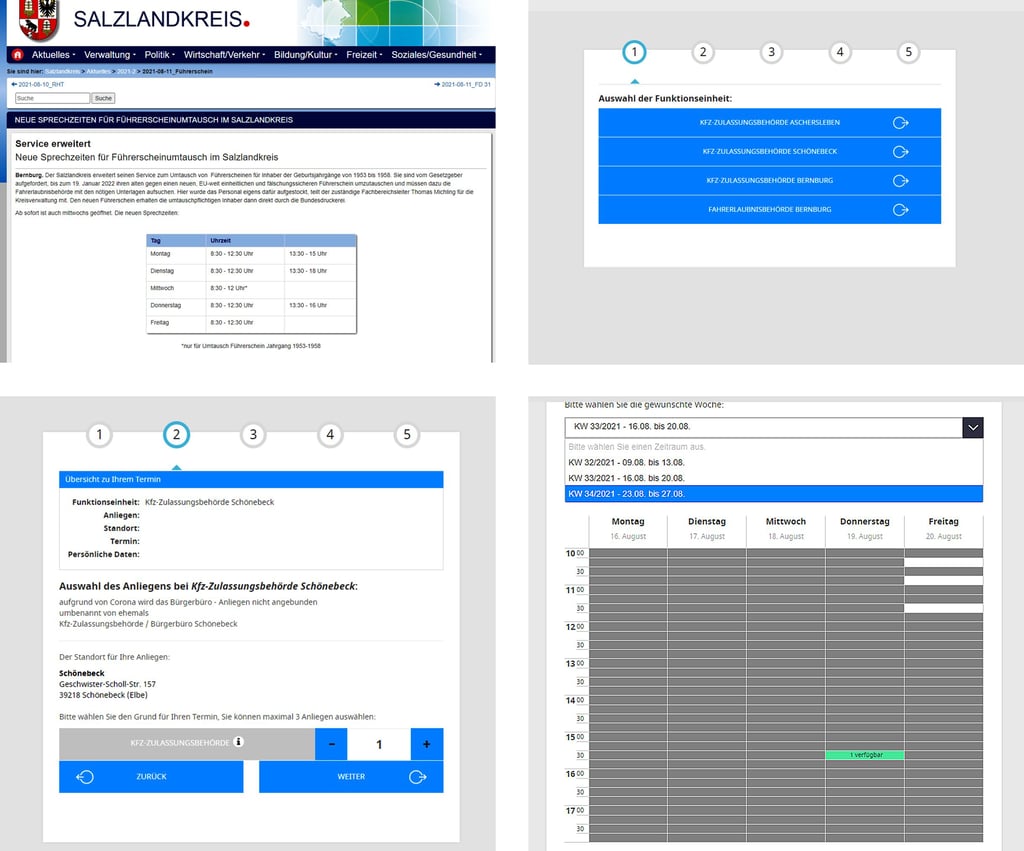
Task: Select Kfz-Zulassungsbehörde Aschersleben
Action: point(769,123)
